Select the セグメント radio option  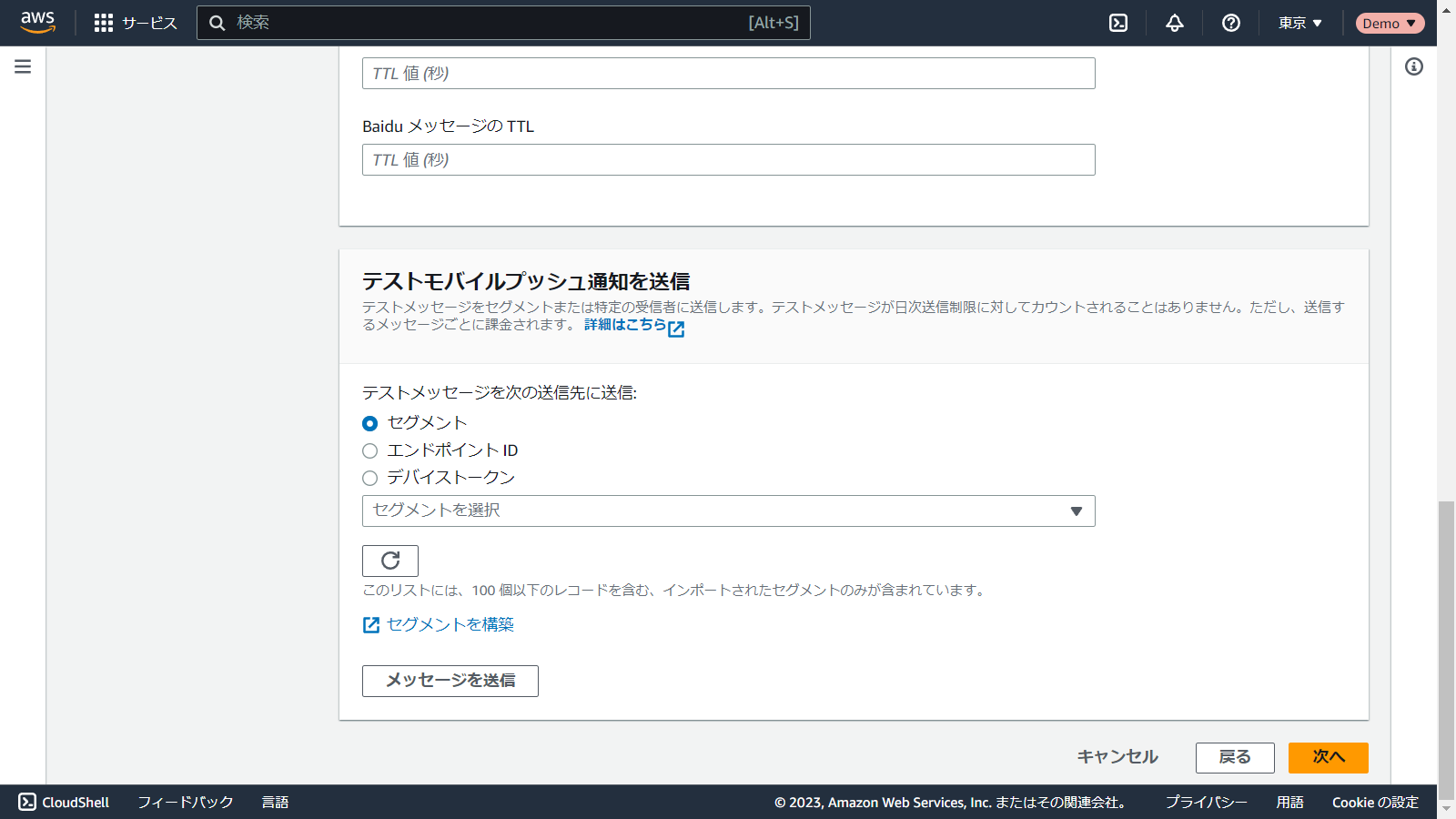tap(369, 423)
